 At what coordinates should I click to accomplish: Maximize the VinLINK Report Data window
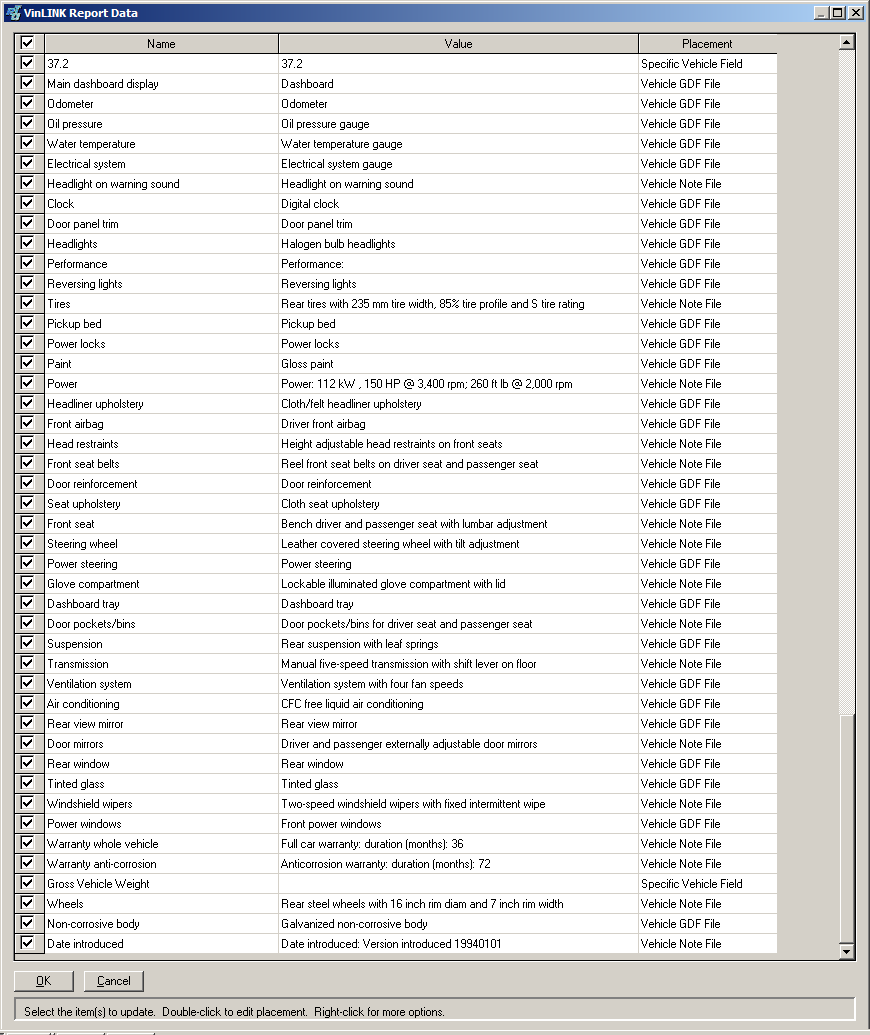click(839, 13)
